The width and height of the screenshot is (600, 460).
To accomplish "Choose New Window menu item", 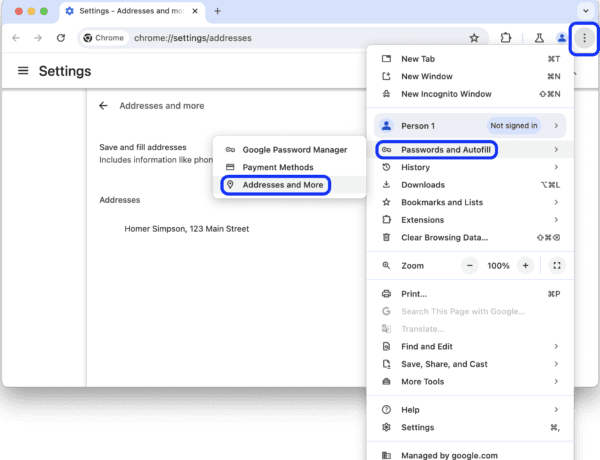I will coord(470,77).
